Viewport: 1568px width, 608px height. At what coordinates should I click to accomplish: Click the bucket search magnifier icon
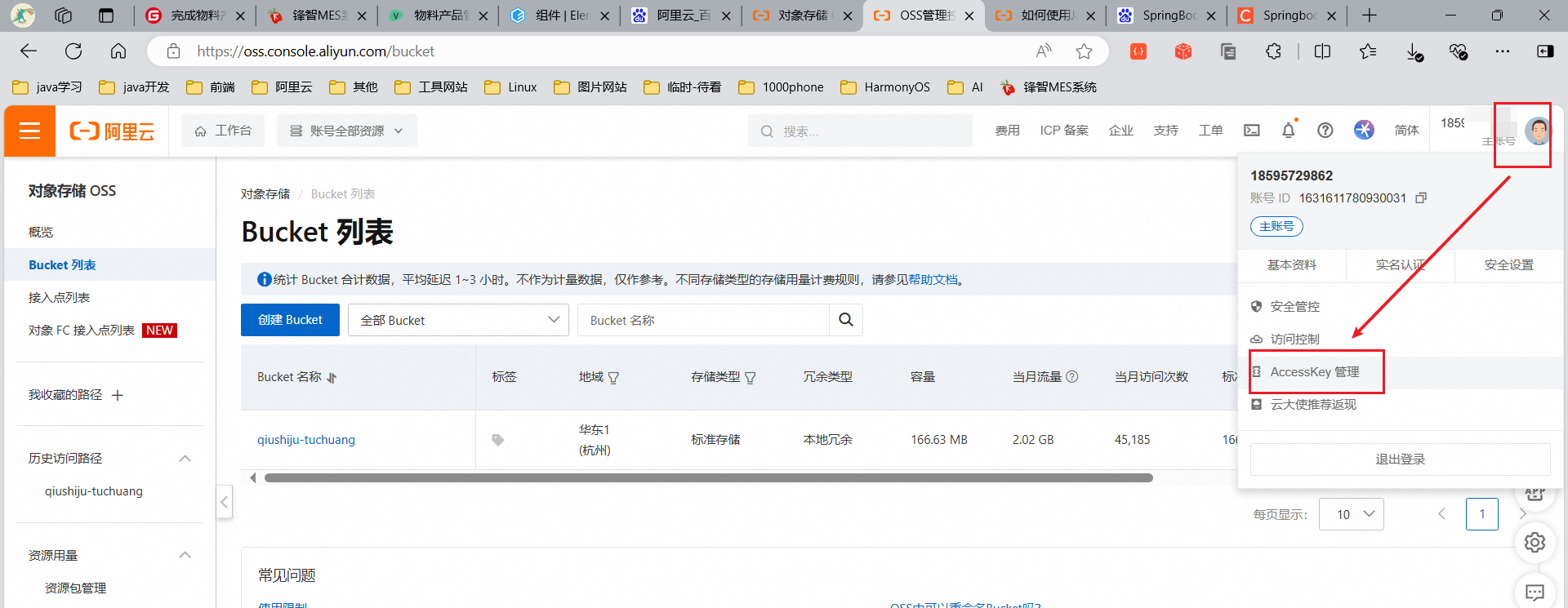(x=846, y=320)
